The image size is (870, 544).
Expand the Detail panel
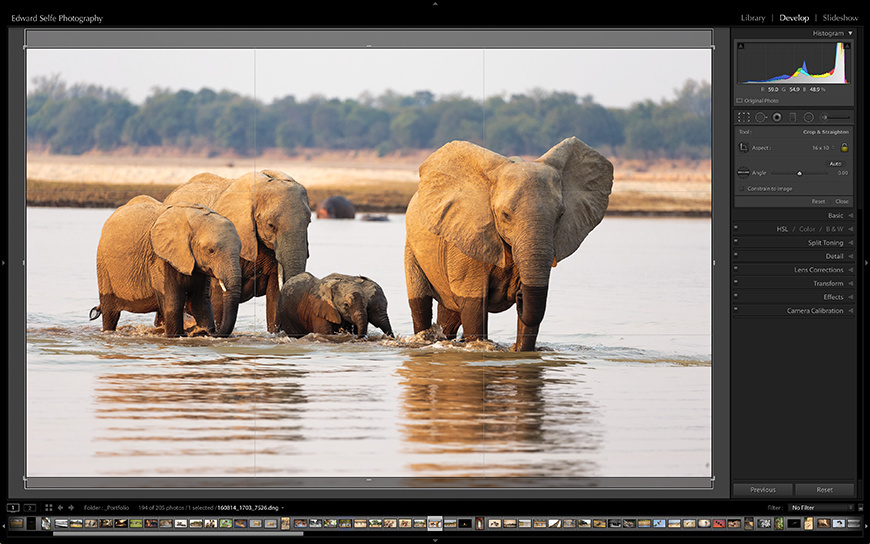(x=851, y=256)
